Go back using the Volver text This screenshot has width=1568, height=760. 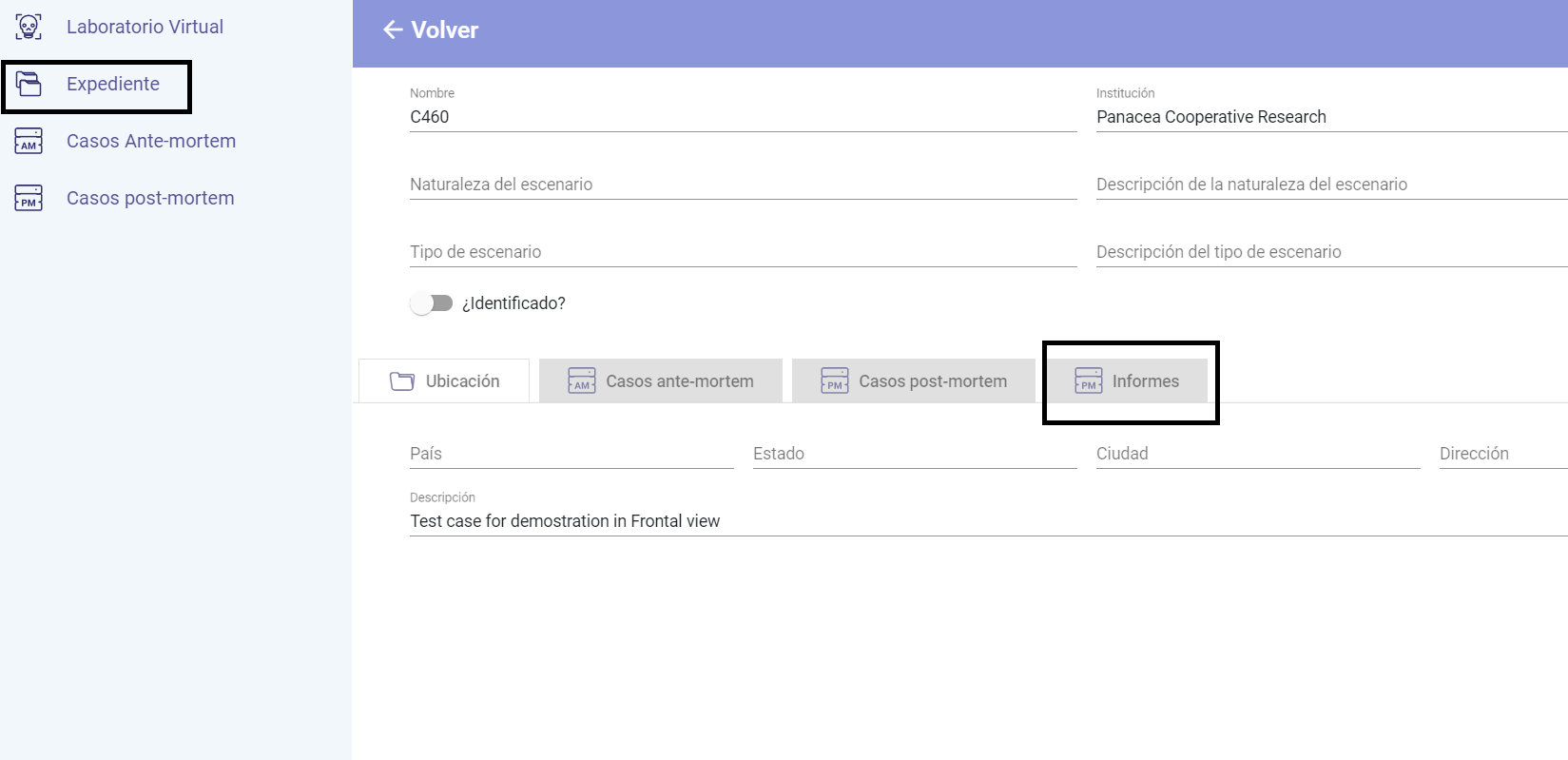coord(444,30)
